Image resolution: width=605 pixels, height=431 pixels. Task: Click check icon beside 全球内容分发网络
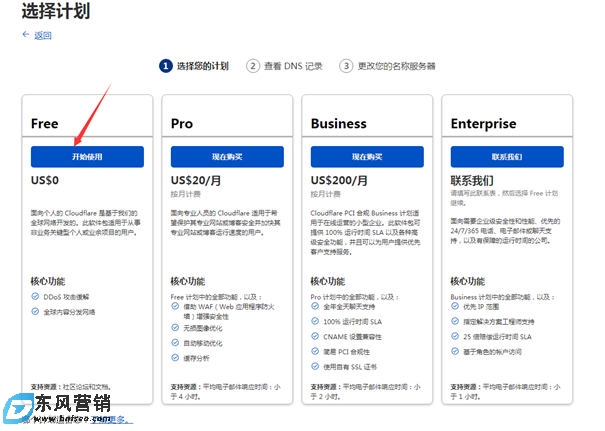pyautogui.click(x=35, y=311)
